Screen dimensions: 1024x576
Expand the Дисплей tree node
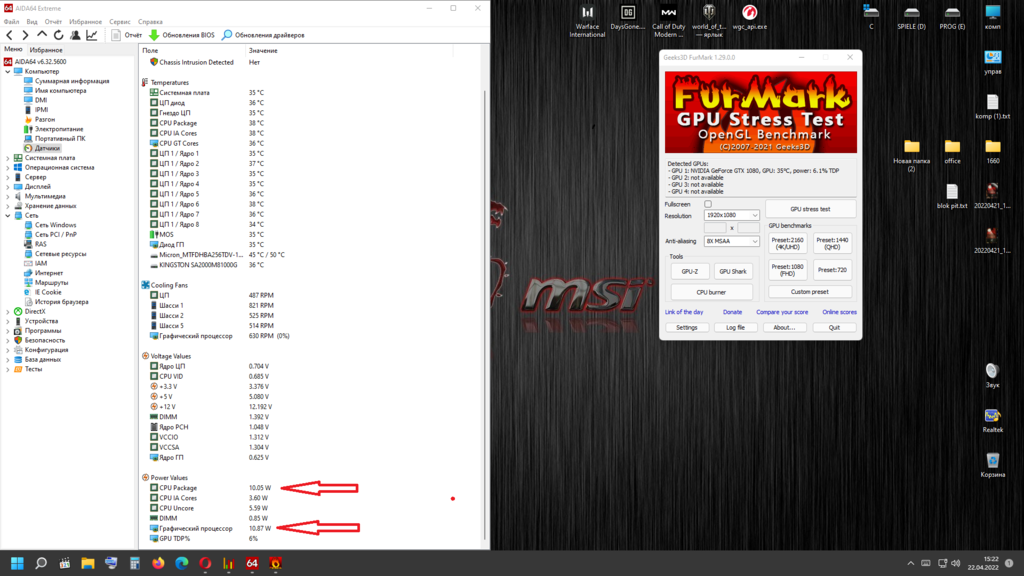pos(8,187)
